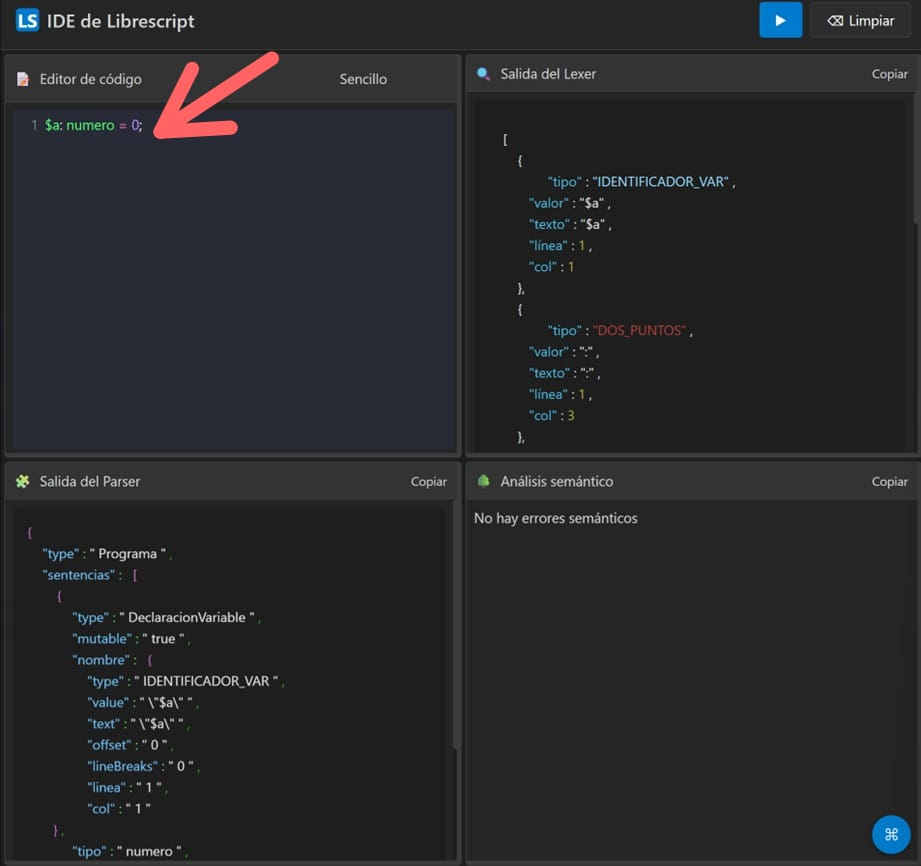Screen dimensions: 921x866
Task: Select the Parser line "offset": "0"
Action: coord(130,745)
